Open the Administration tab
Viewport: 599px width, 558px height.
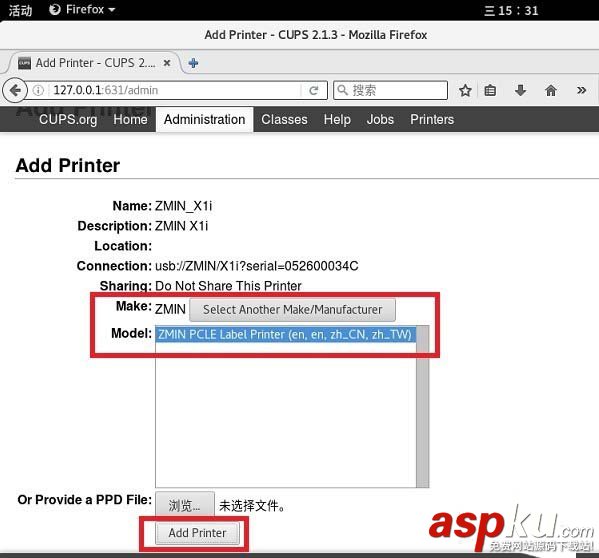point(204,120)
